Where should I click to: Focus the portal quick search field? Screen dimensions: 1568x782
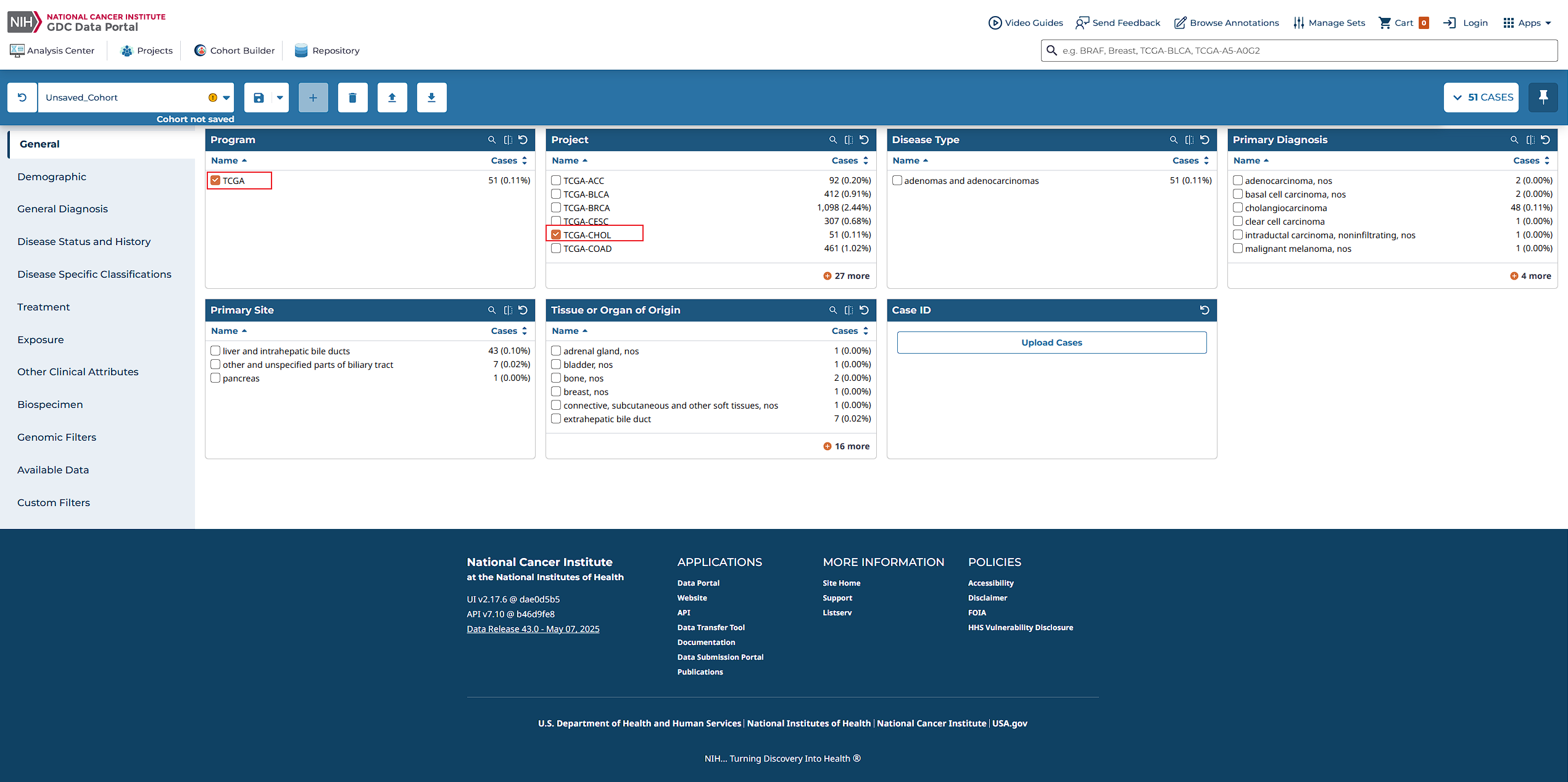1299,51
